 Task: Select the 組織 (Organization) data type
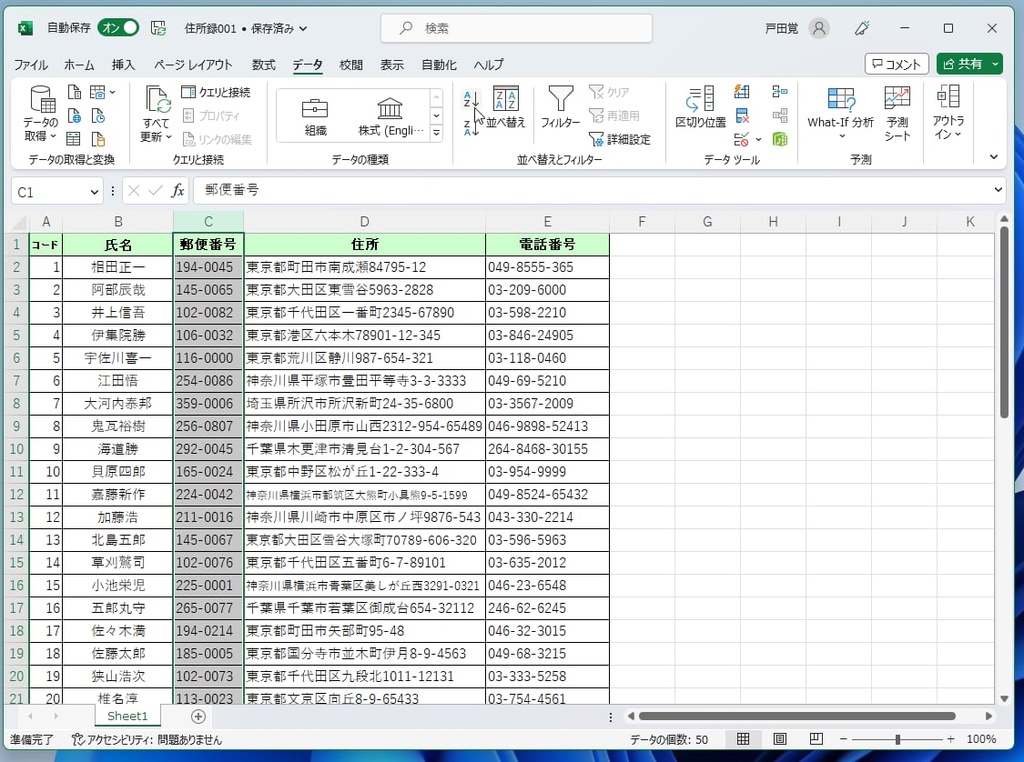[x=315, y=116]
